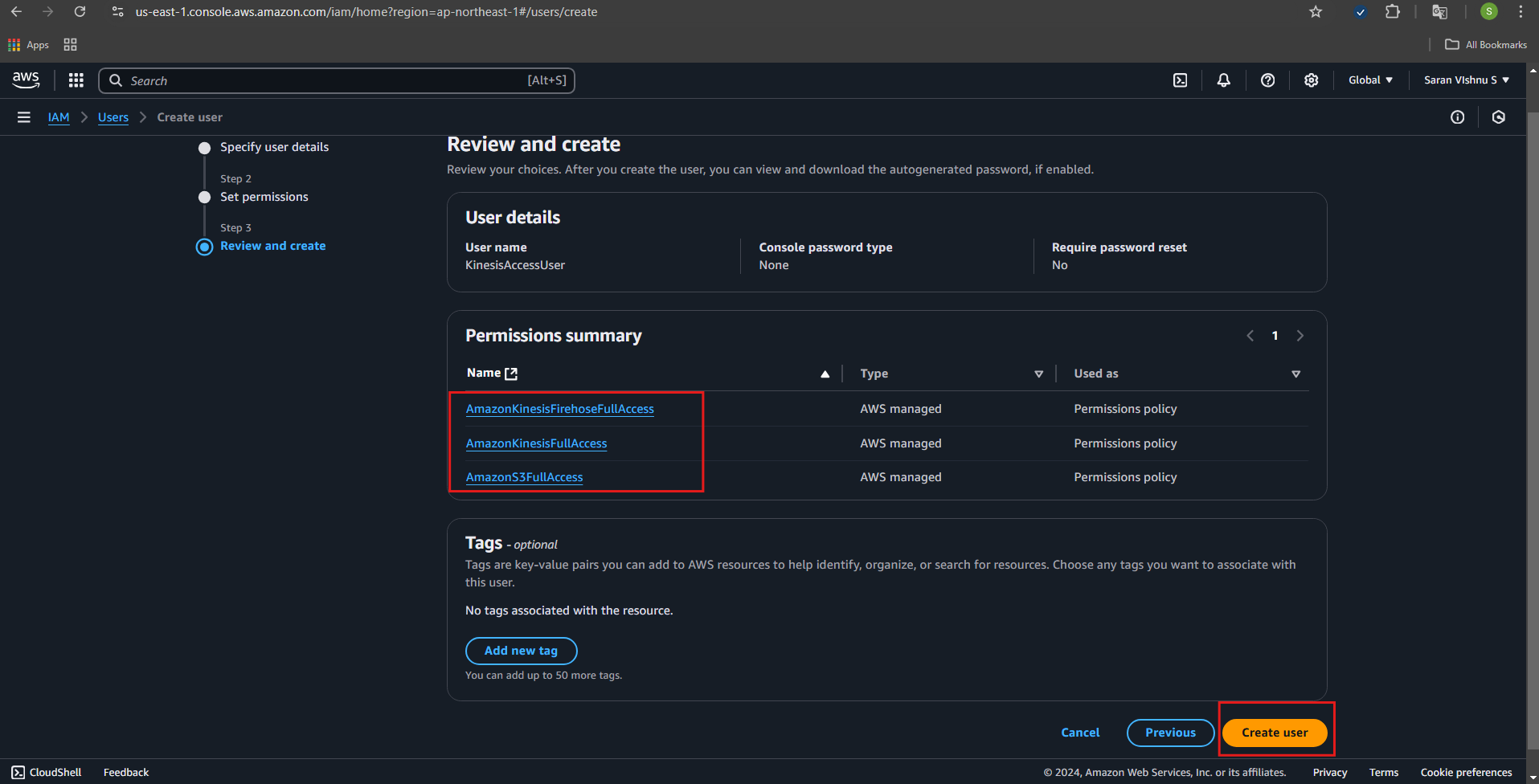Expand the Global region dropdown
The width and height of the screenshot is (1539, 784).
(x=1370, y=80)
